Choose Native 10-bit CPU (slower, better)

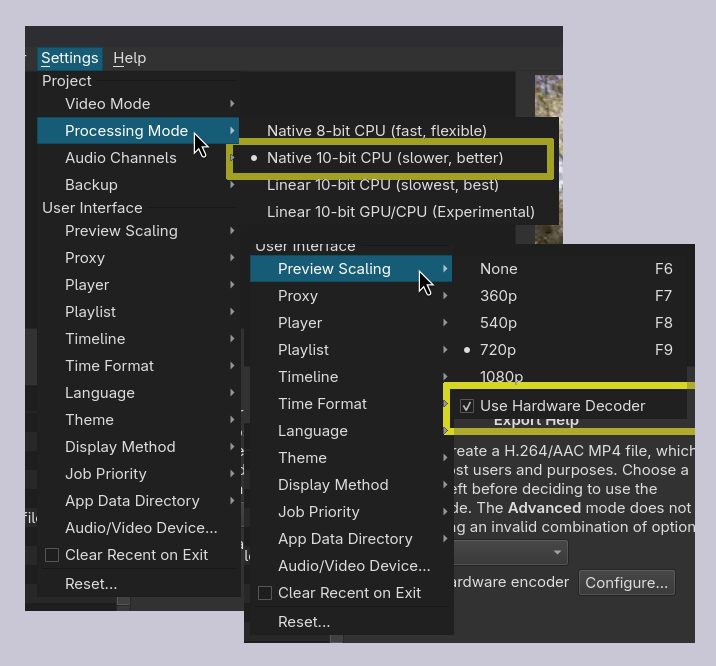point(385,158)
